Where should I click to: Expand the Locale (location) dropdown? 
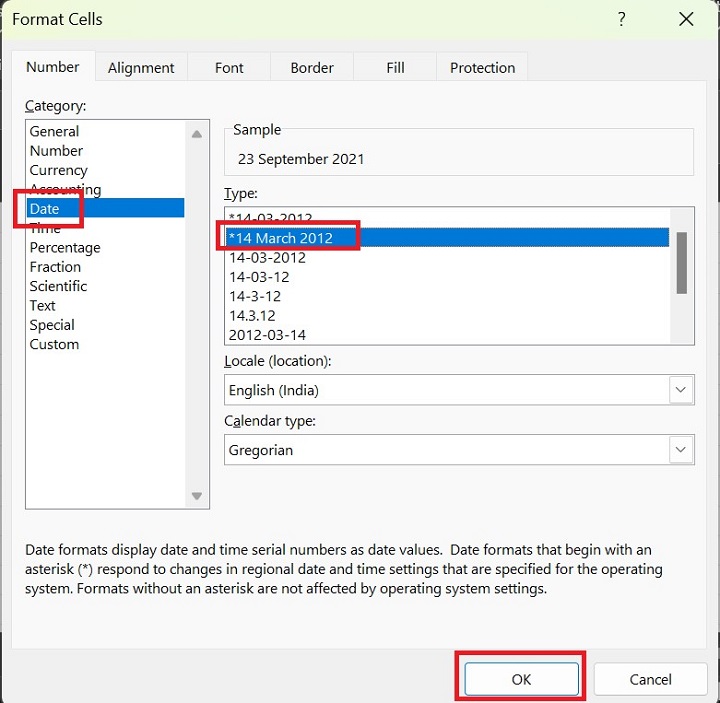click(681, 390)
